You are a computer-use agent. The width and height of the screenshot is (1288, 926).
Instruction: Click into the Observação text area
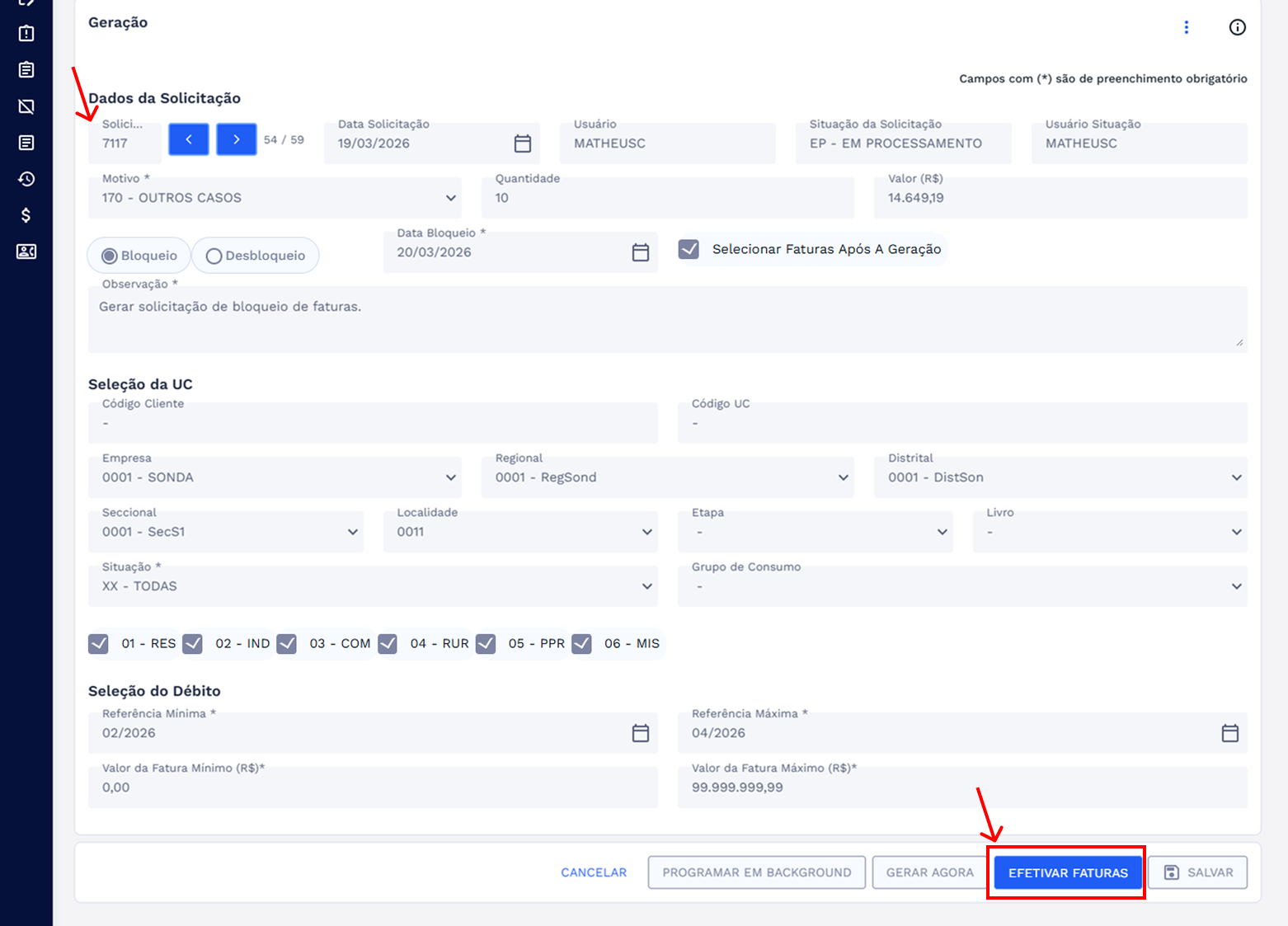(666, 320)
